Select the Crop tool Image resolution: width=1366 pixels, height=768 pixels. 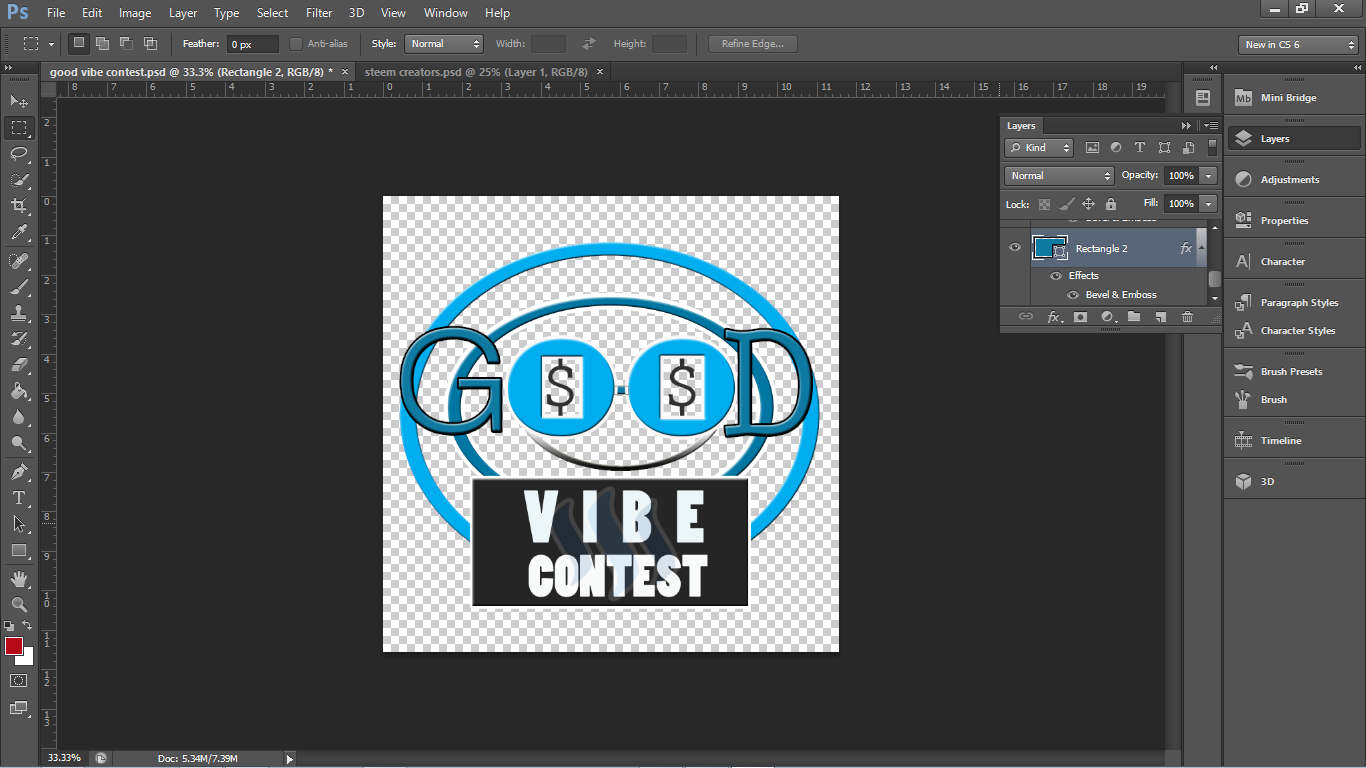click(x=19, y=206)
